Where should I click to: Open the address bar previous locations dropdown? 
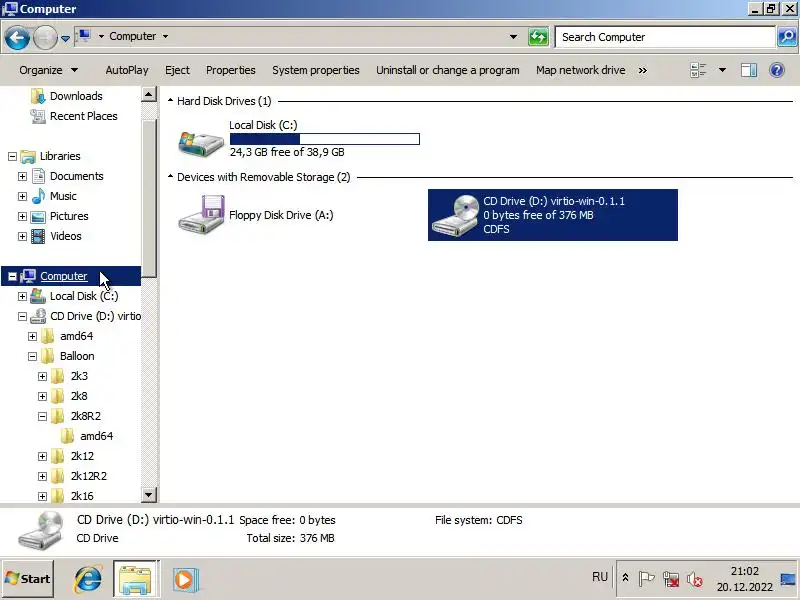point(513,37)
